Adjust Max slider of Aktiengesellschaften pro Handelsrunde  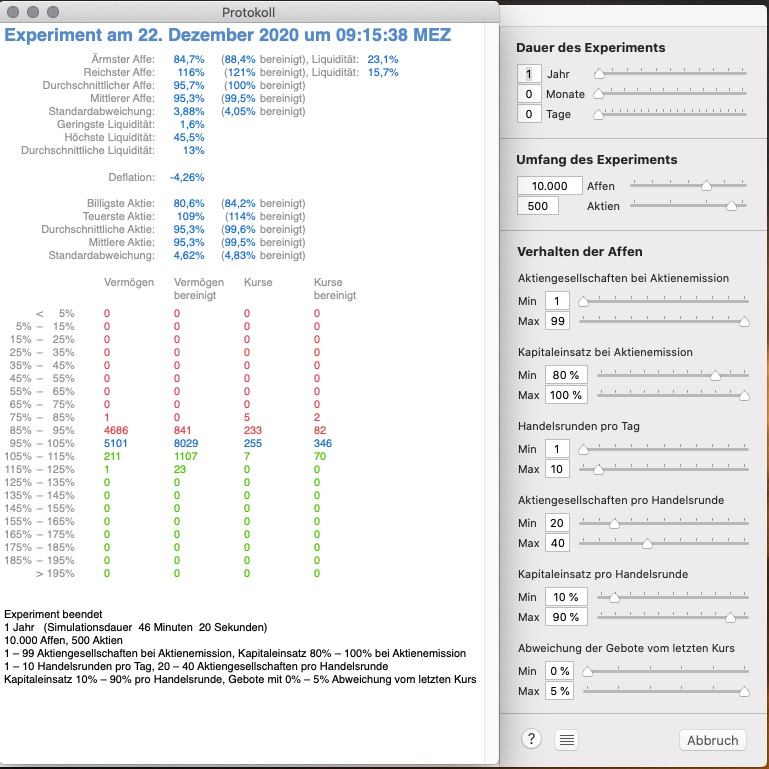pyautogui.click(x=647, y=543)
